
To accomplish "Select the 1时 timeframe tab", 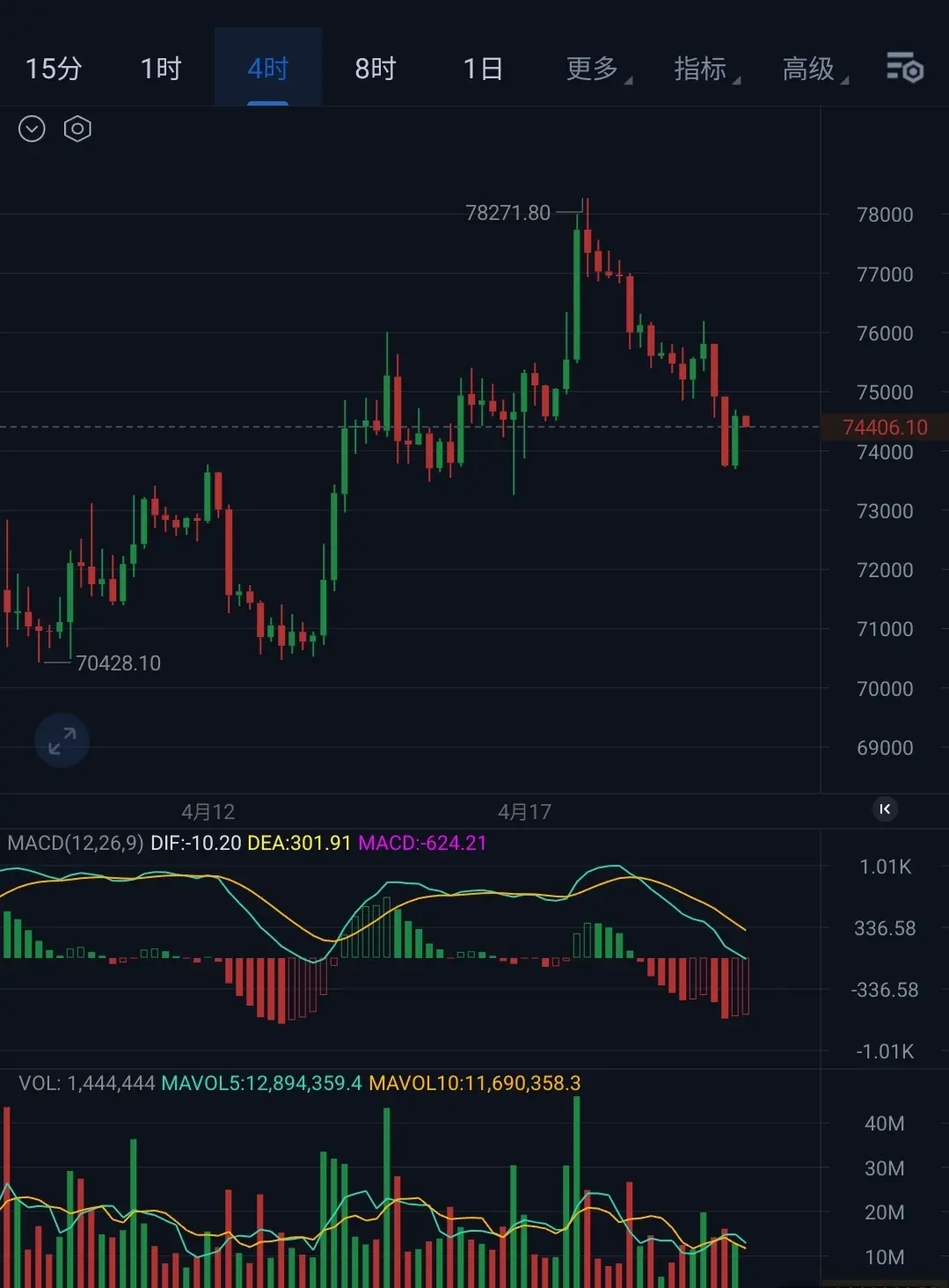I will [161, 69].
